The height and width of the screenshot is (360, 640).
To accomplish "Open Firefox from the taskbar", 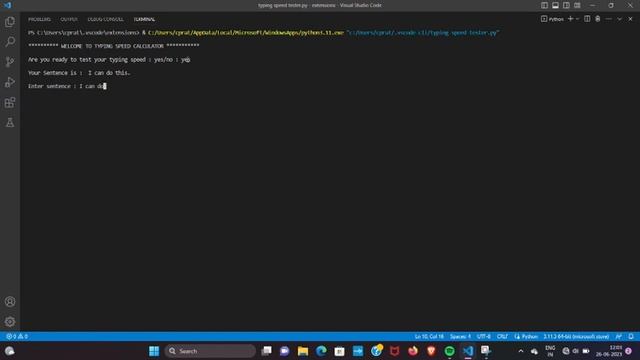I will tap(413, 351).
